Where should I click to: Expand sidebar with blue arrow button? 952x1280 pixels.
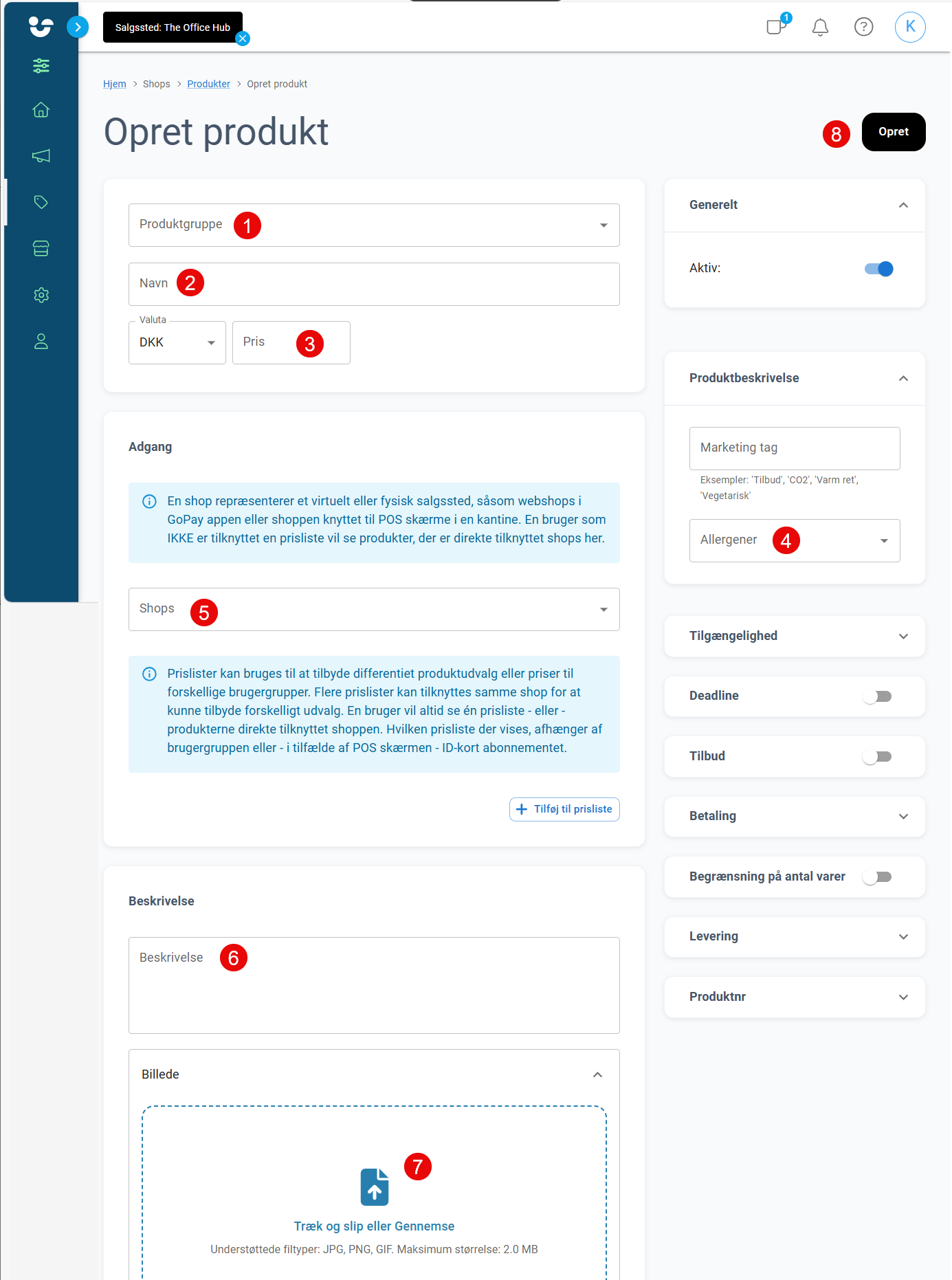[78, 27]
